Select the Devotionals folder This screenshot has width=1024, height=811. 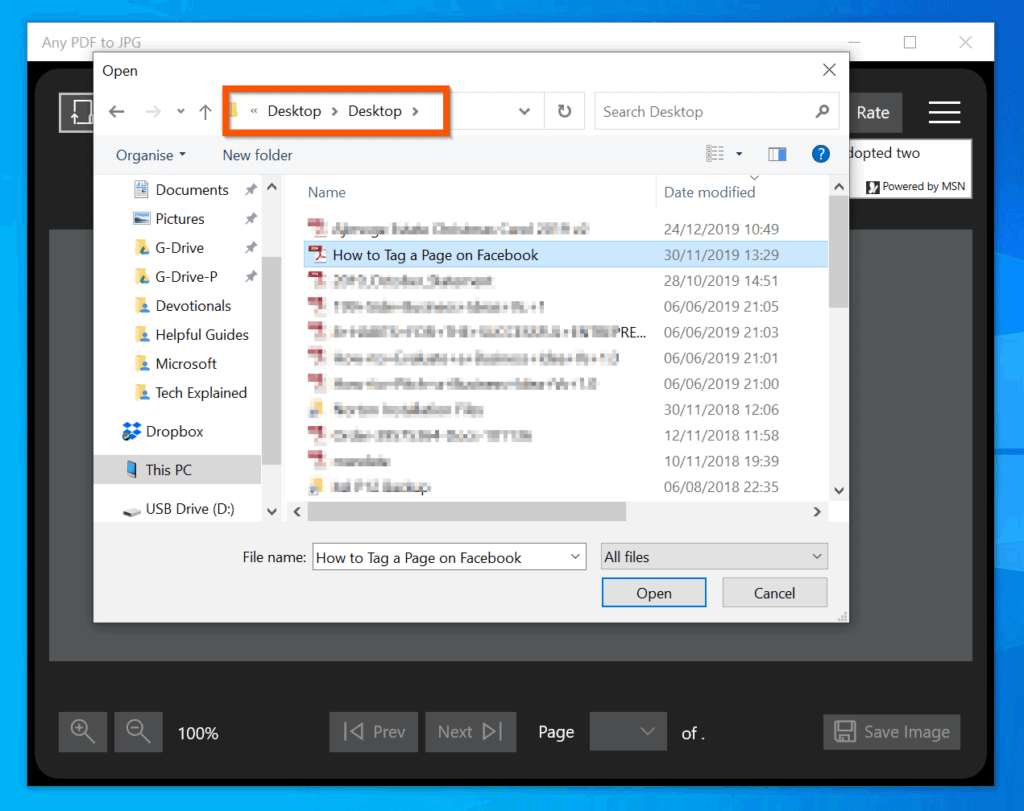[193, 306]
